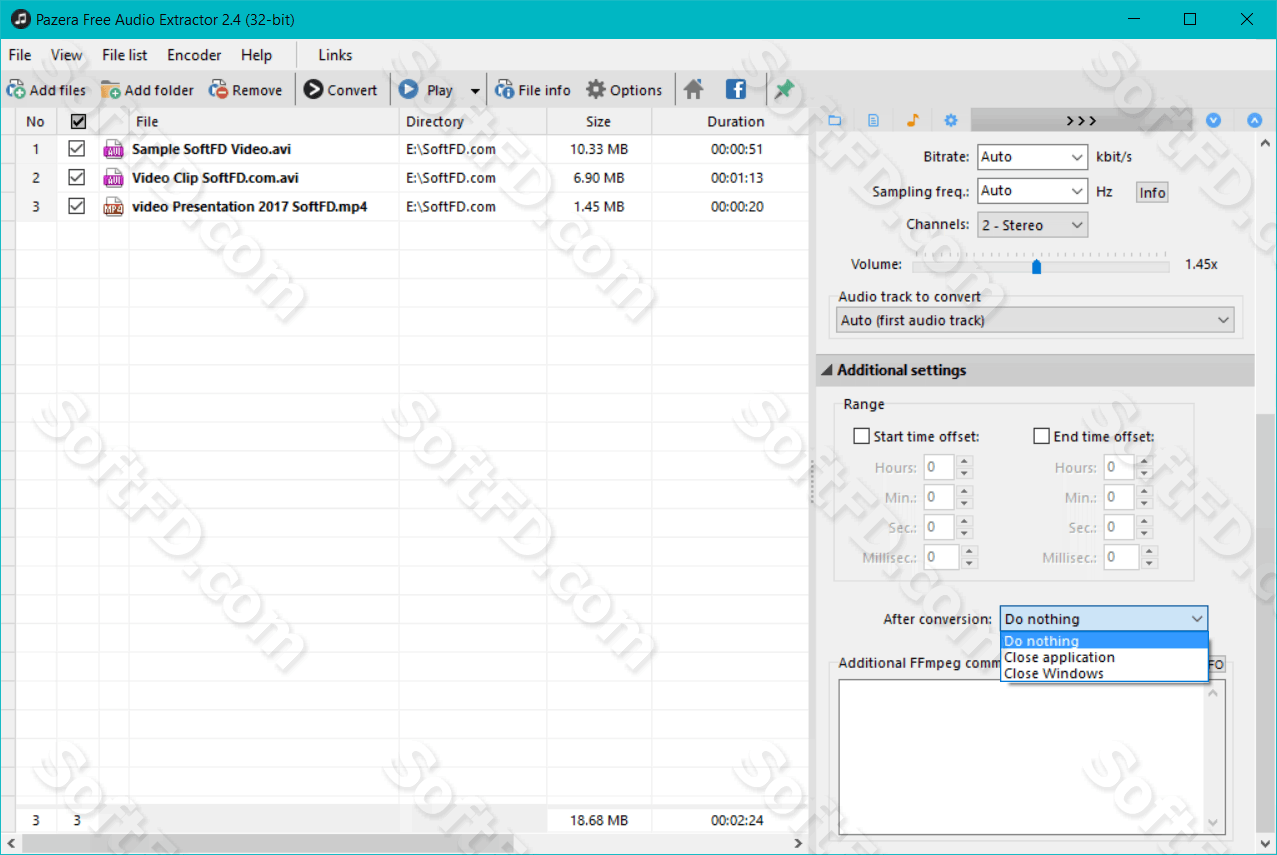The height and width of the screenshot is (855, 1277).
Task: Sort by the No column header
Action: click(x=36, y=122)
